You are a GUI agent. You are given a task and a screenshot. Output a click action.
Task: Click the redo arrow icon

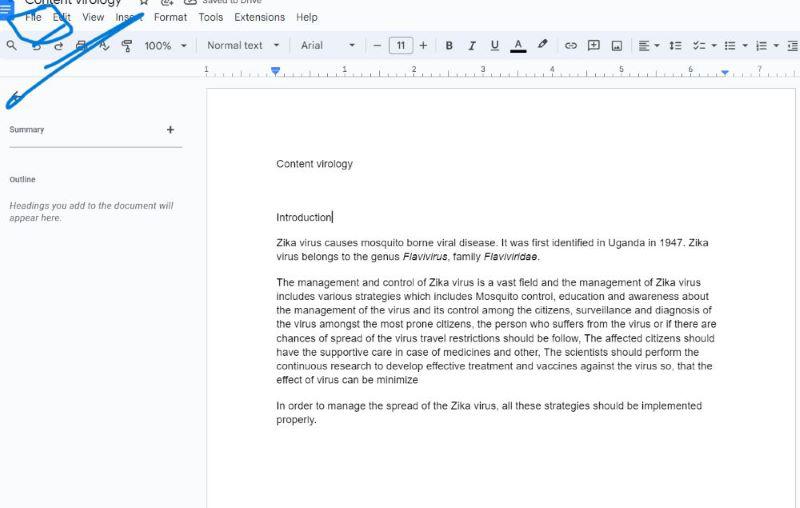point(59,46)
